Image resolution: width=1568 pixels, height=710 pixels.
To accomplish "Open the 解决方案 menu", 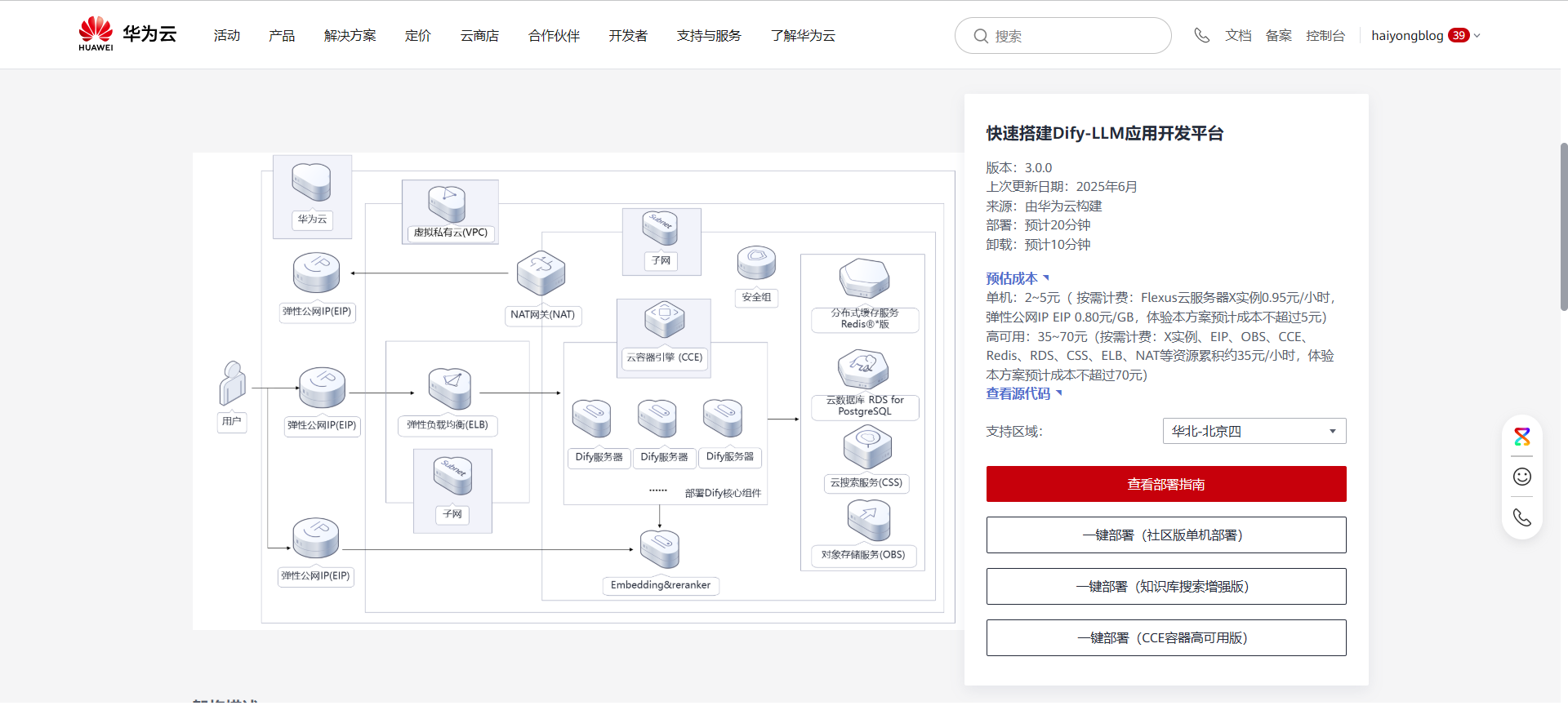I will pos(350,35).
